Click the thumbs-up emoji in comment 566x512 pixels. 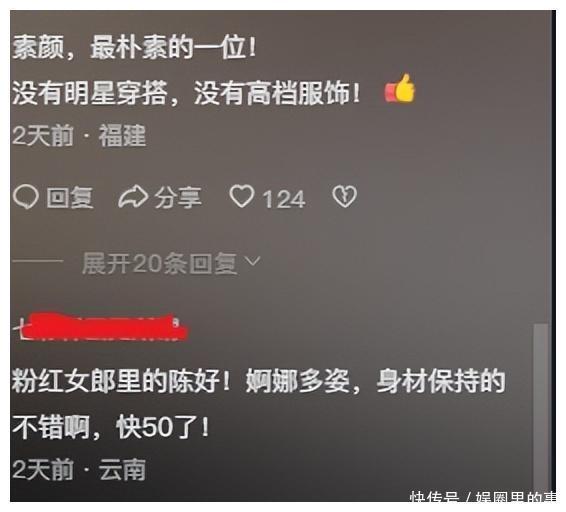(x=400, y=88)
